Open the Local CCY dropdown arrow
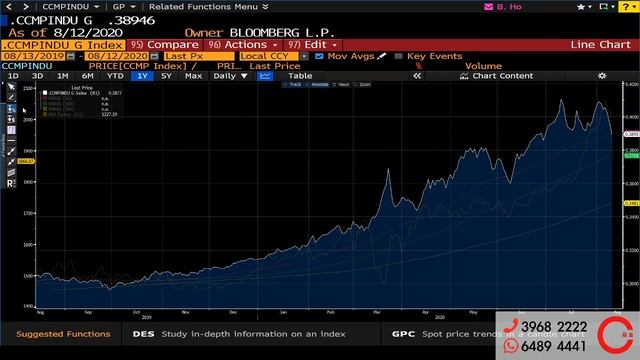Screen dimensions: 640x360 point(304,56)
